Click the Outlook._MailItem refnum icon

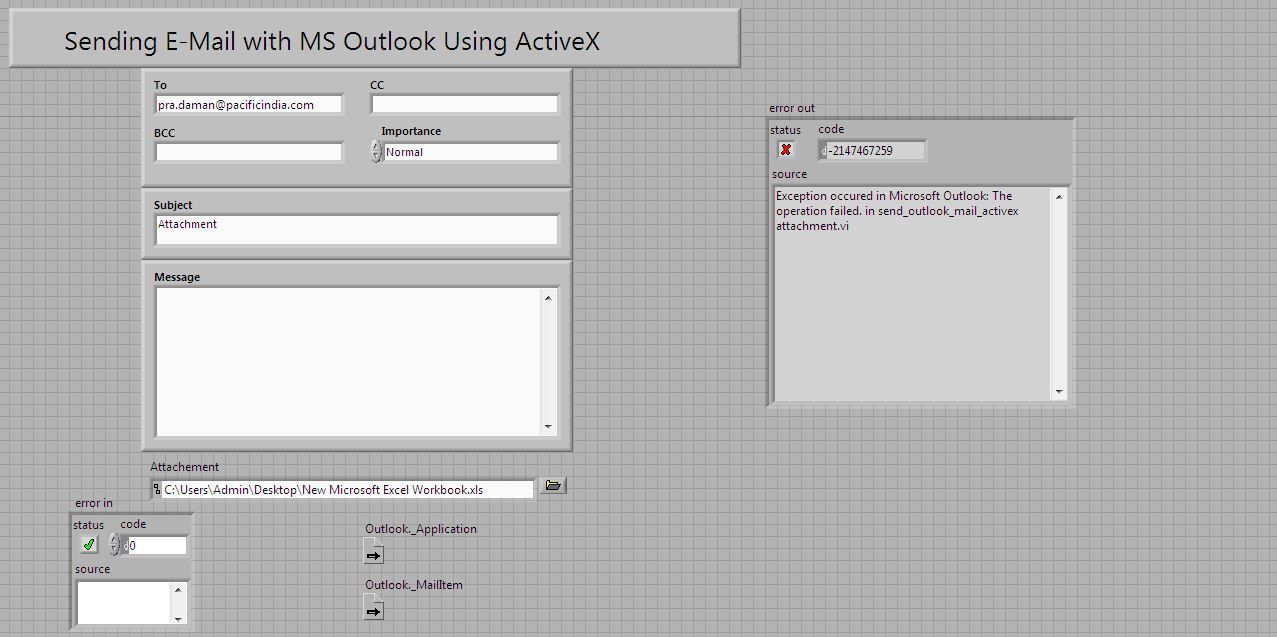373,607
